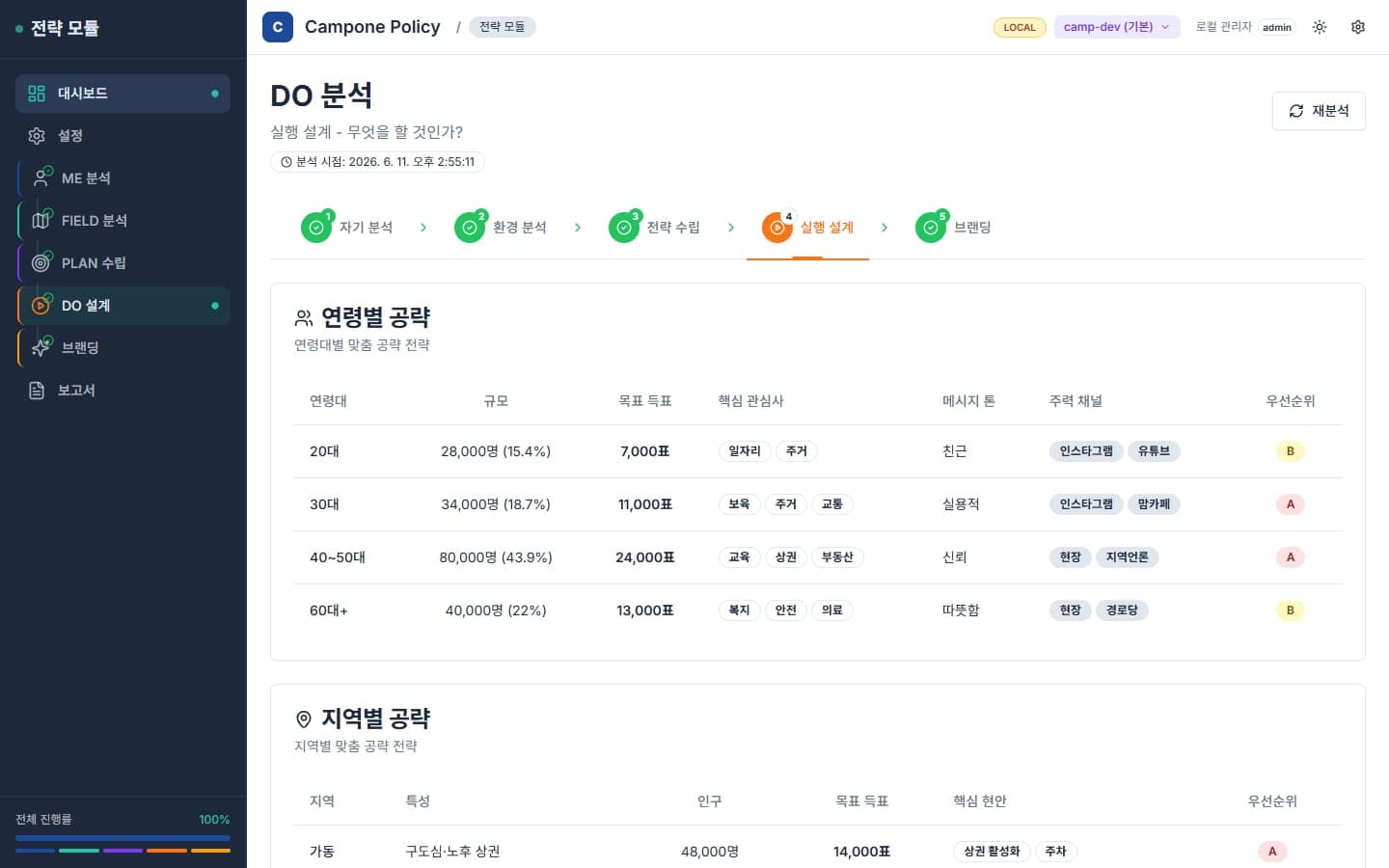
Task: Switch to the 환경 분석 step tab
Action: coord(501,228)
